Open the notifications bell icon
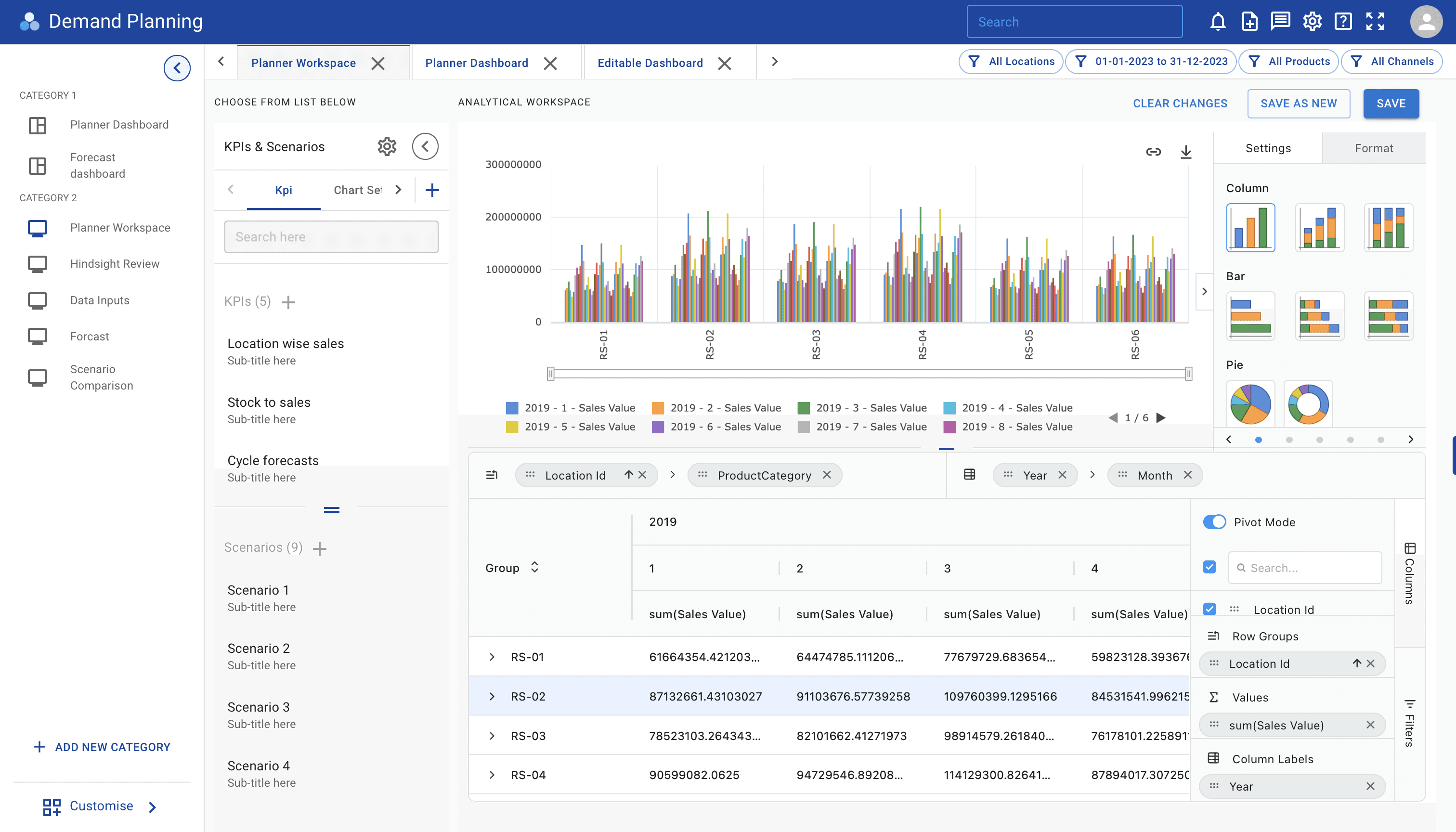The width and height of the screenshot is (1456, 832). coord(1218,22)
